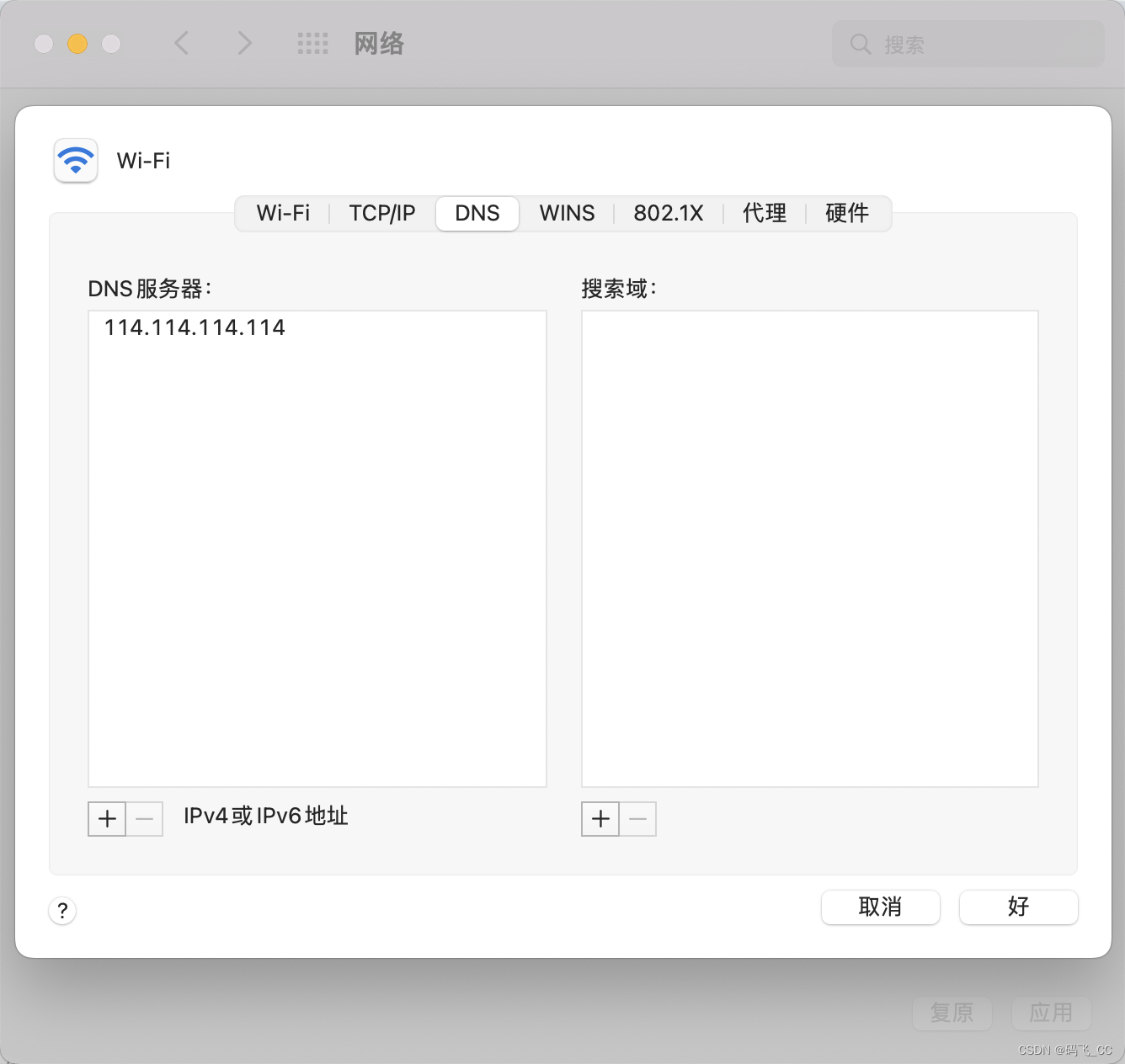This screenshot has height=1064, width=1125.
Task: Click the add DNS server plus button
Action: [x=107, y=819]
